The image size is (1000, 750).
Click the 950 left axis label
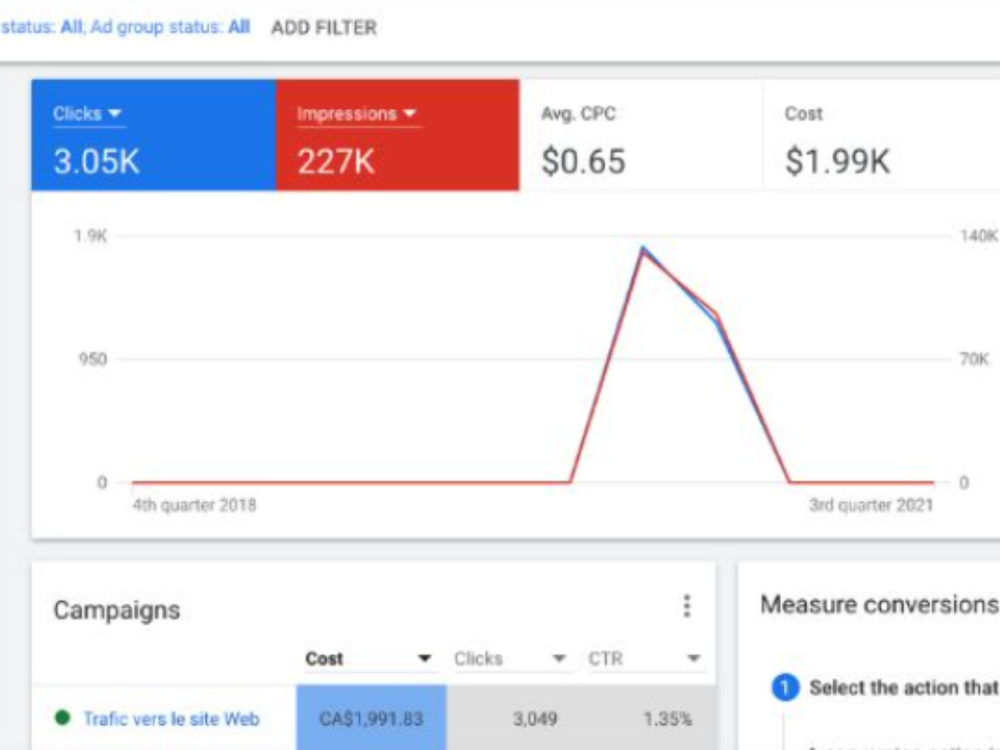click(93, 360)
